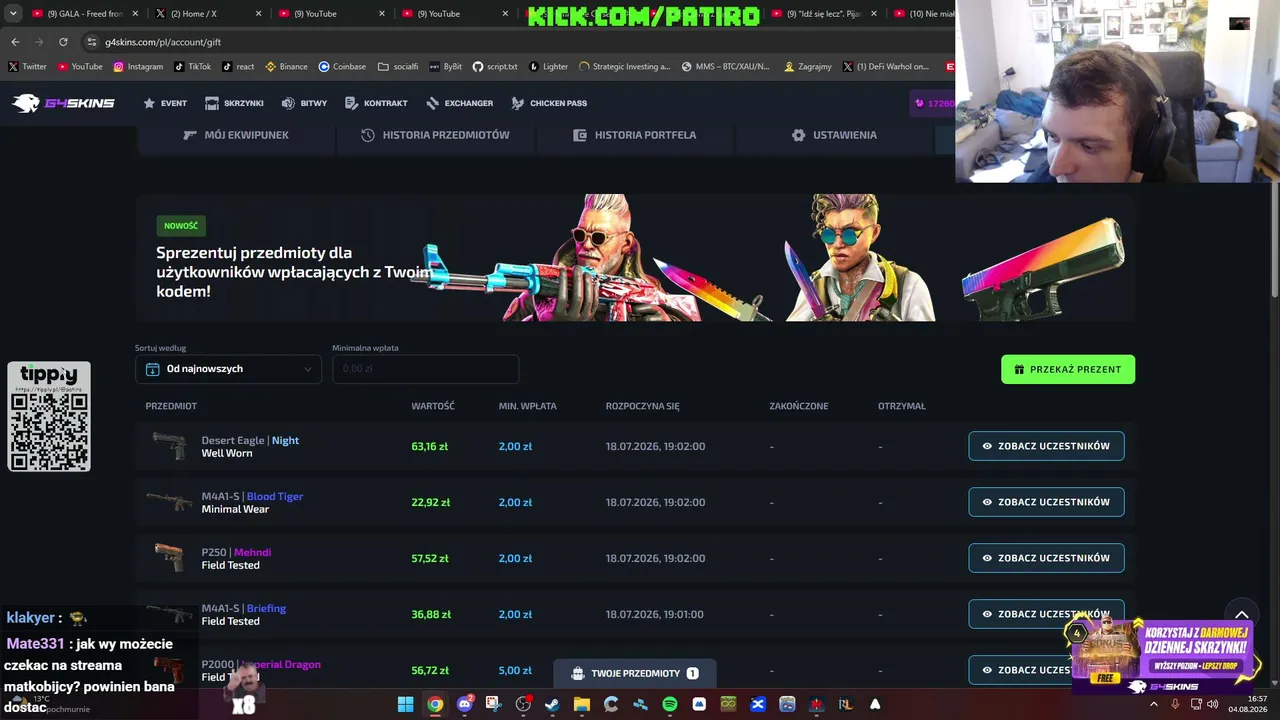Image resolution: width=1280 pixels, height=720 pixels.
Task: Open the Twitter bookmark
Action: click(x=28, y=67)
